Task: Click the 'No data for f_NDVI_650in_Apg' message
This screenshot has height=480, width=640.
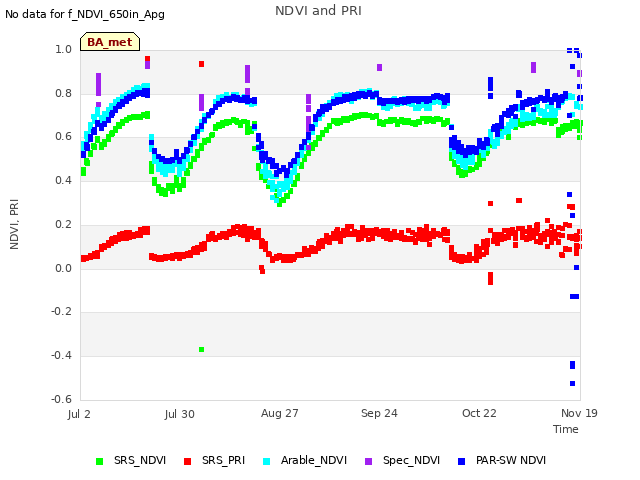Action: click(x=85, y=15)
